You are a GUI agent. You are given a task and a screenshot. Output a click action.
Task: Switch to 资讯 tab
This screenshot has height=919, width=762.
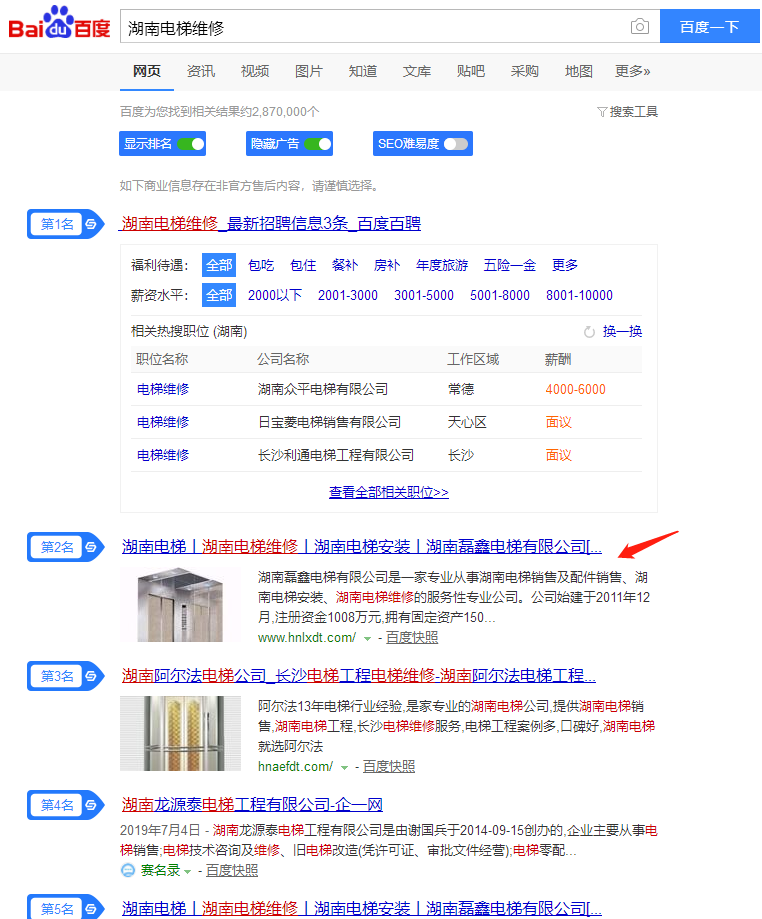pos(200,72)
